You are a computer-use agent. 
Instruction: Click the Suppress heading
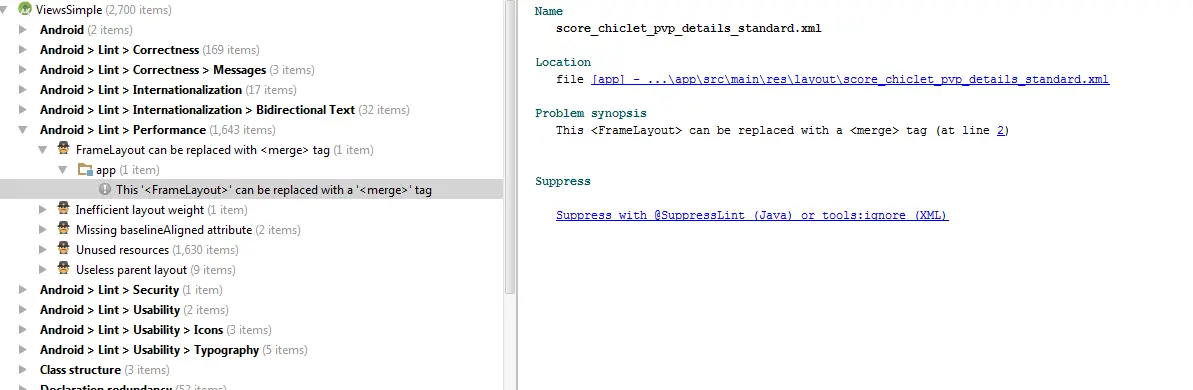pos(563,181)
